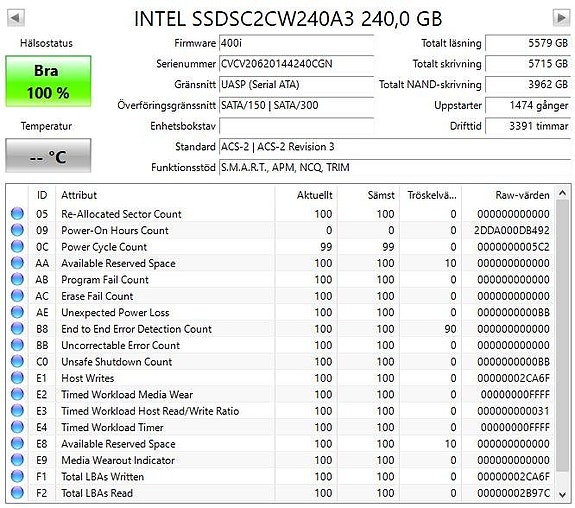
Task: Select the Totalt läsning value 5579 GB
Action: pos(528,43)
